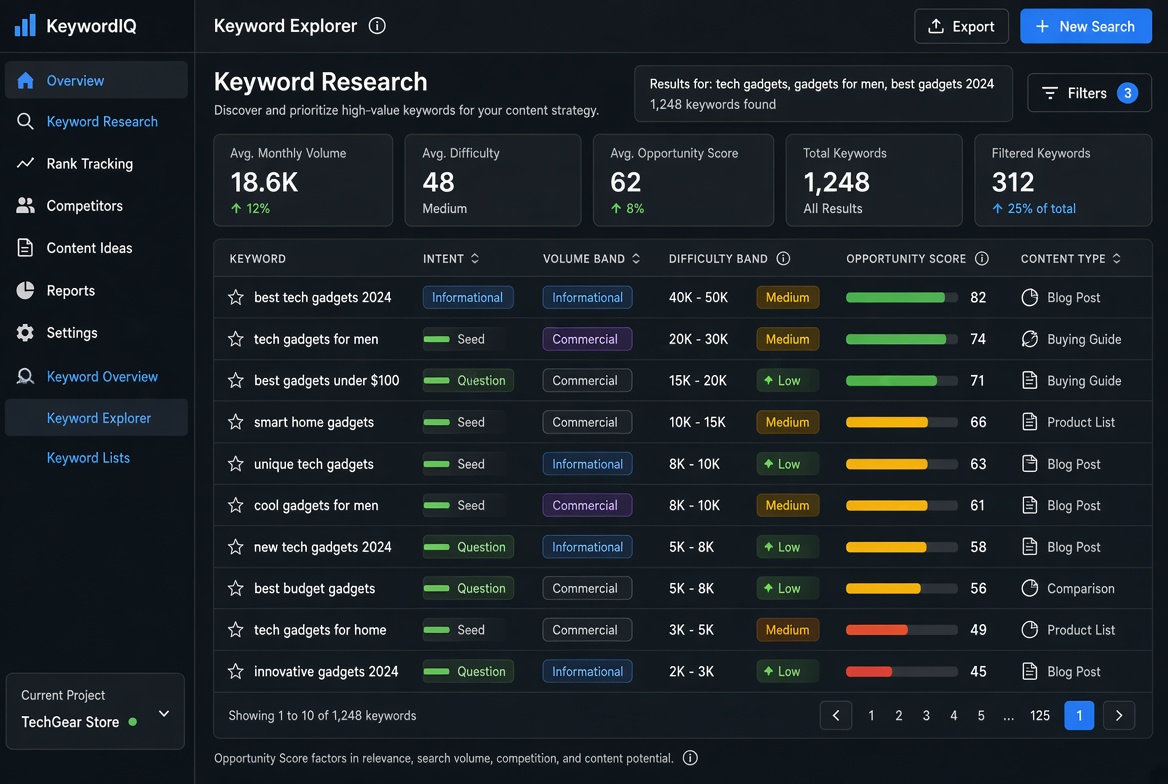Image resolution: width=1168 pixels, height=784 pixels.
Task: Click volume range 40K - 50K
Action: pyautogui.click(x=698, y=297)
